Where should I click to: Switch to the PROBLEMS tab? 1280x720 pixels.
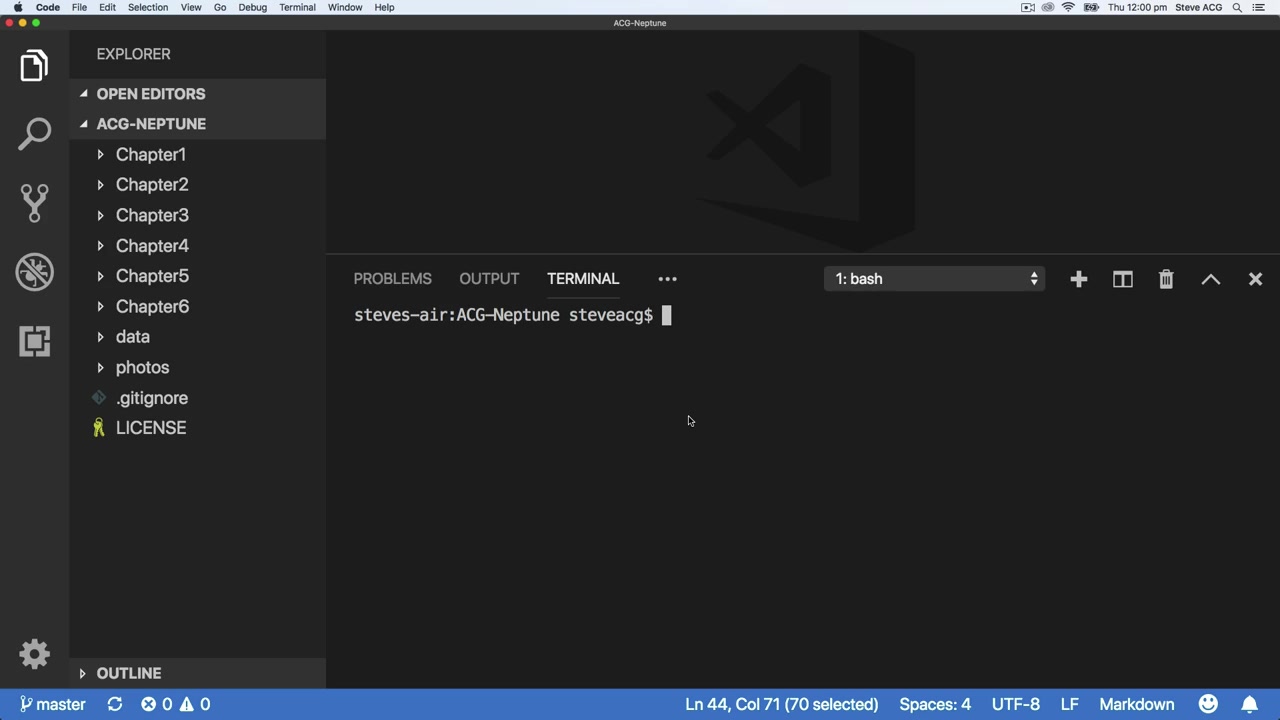392,279
